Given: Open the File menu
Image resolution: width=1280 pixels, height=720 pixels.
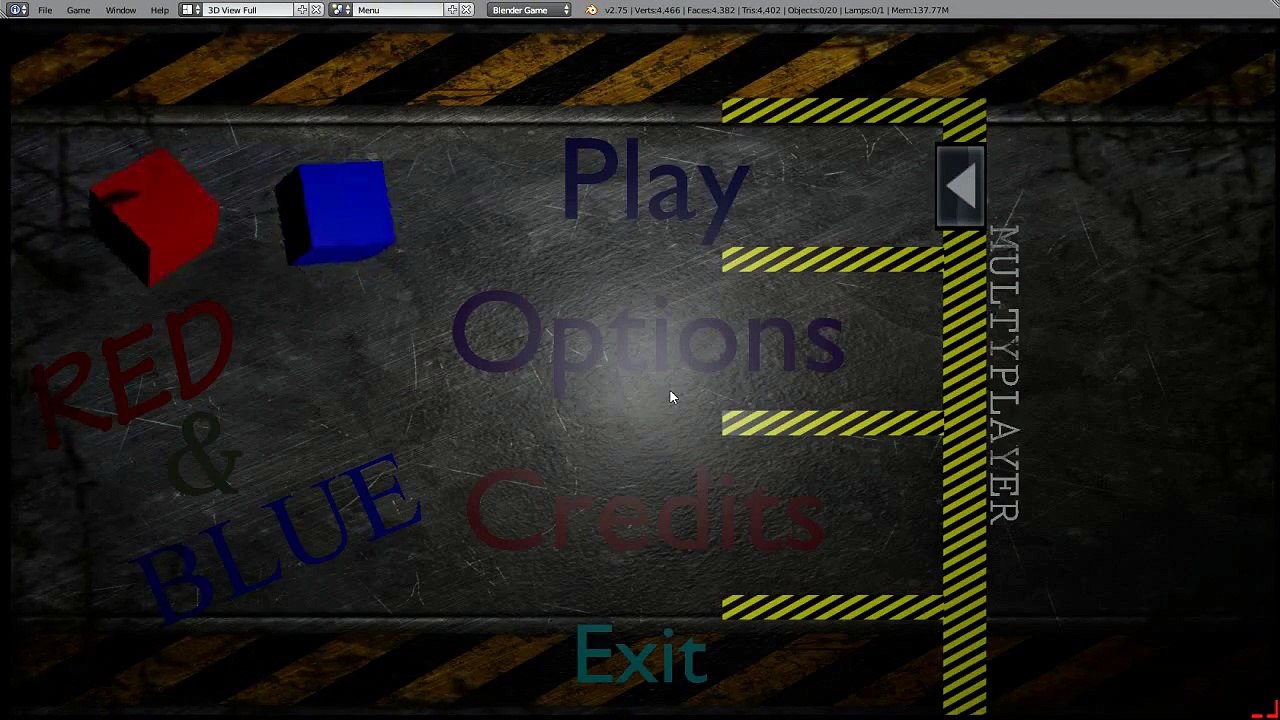Looking at the screenshot, I should coord(45,10).
